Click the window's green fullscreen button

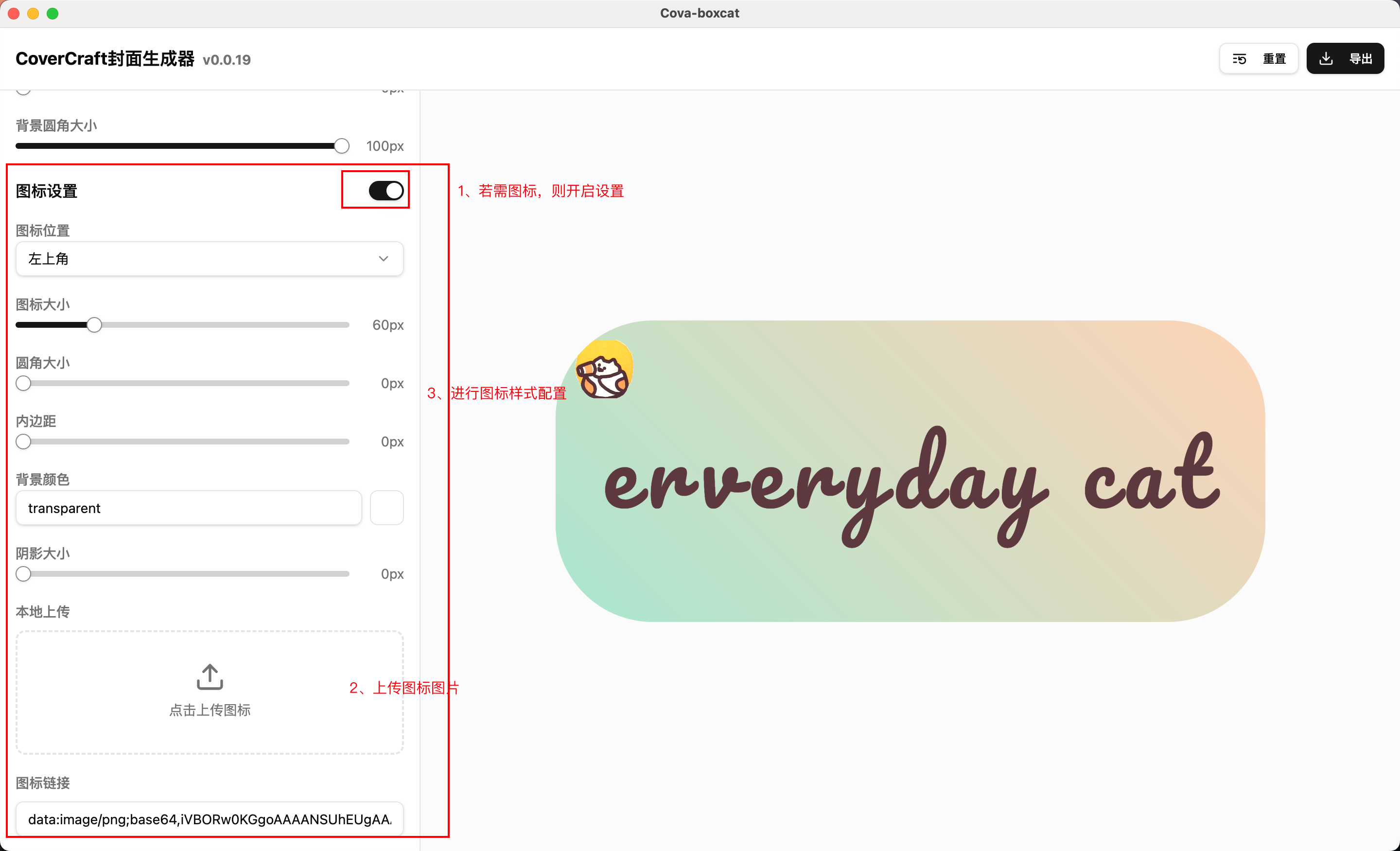point(52,13)
